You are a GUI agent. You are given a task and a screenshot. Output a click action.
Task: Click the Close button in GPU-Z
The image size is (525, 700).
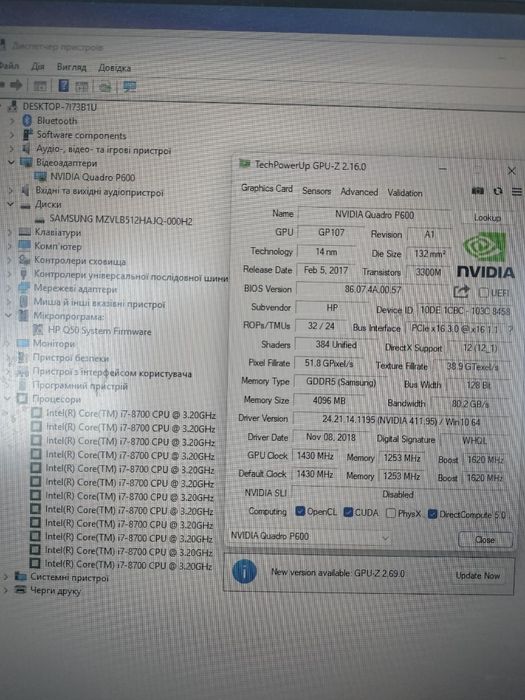(485, 540)
